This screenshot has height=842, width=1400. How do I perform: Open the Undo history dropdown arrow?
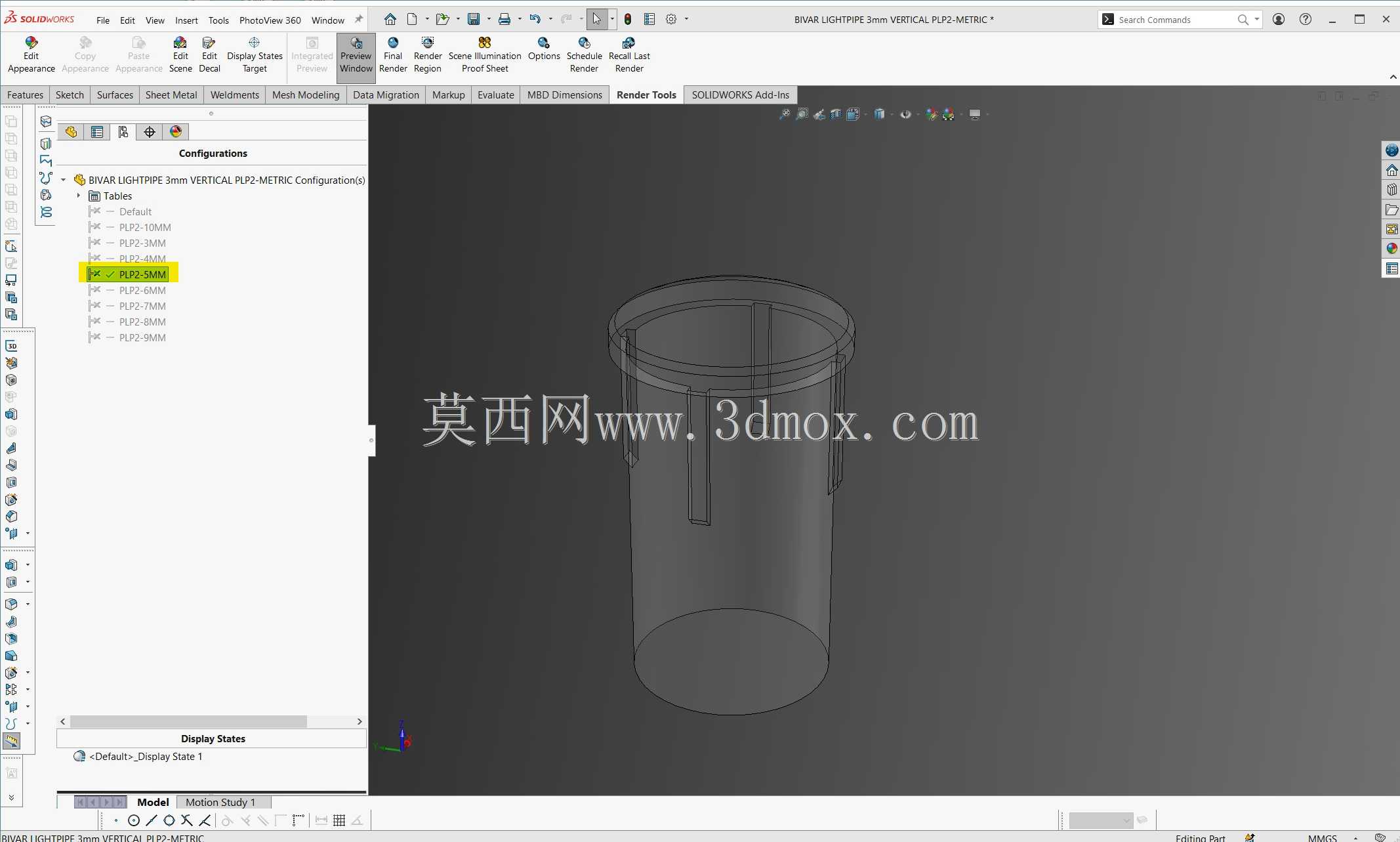[550, 19]
